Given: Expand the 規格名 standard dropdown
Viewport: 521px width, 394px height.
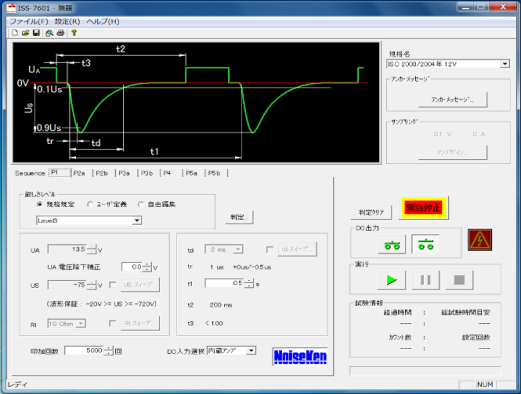Looking at the screenshot, I should click(505, 64).
